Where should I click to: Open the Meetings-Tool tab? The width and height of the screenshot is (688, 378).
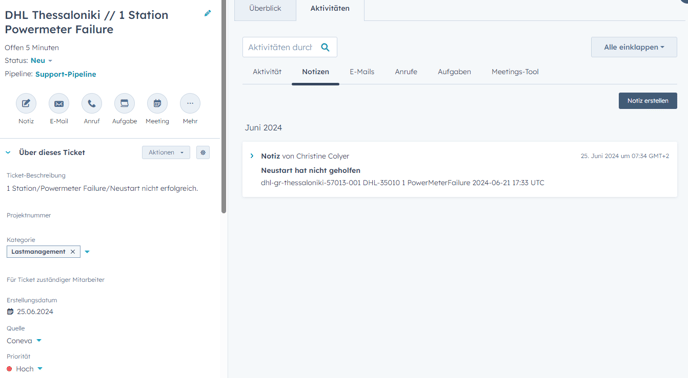tap(515, 72)
